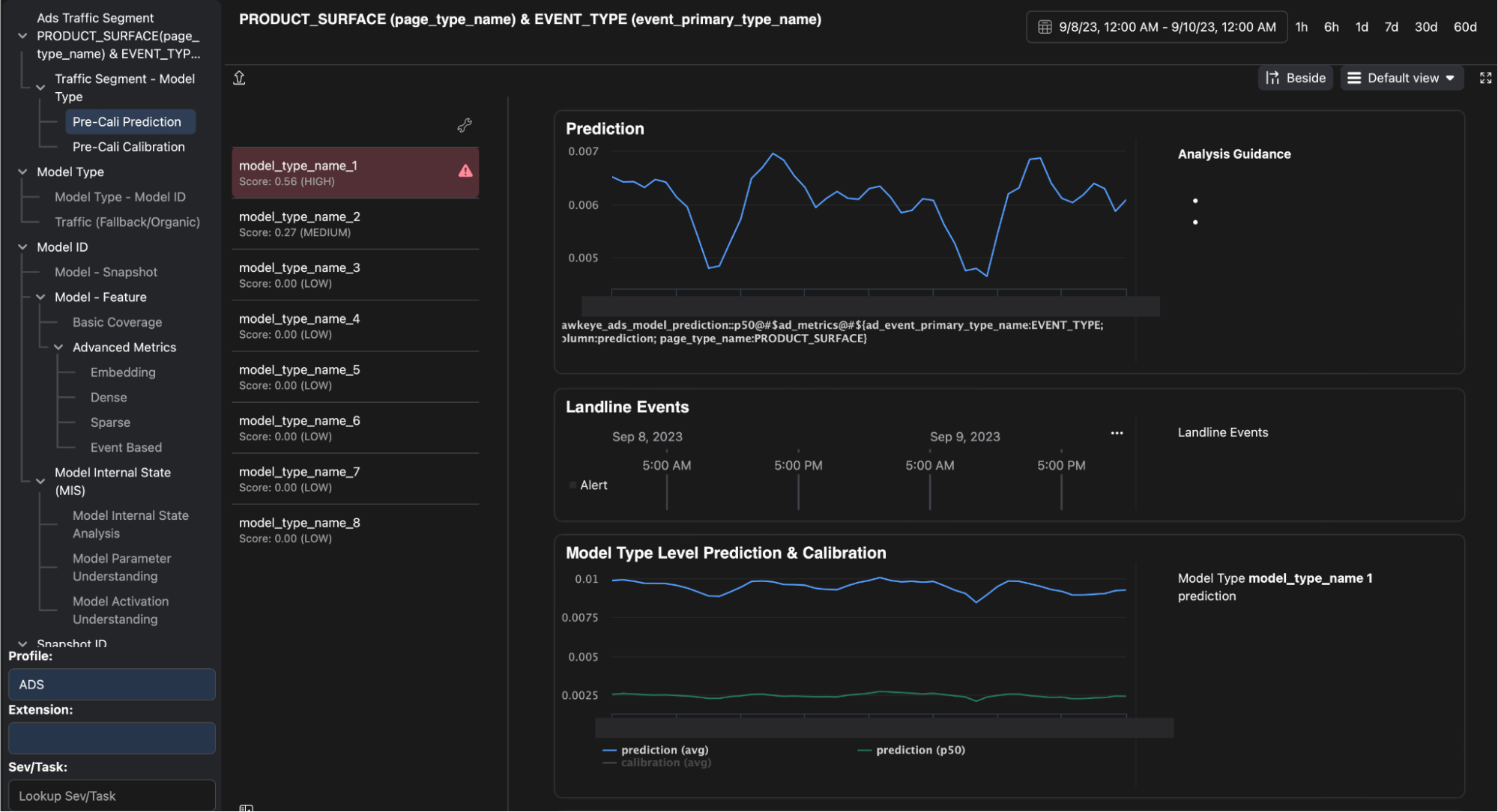Click the Lookup Sev/Task input field
The image size is (1498, 812).
click(112, 796)
